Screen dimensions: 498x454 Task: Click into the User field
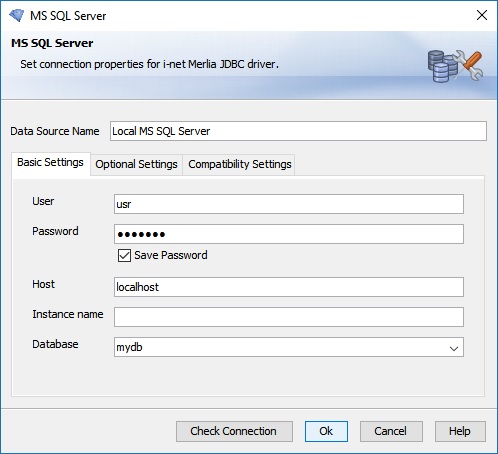[x=289, y=204]
